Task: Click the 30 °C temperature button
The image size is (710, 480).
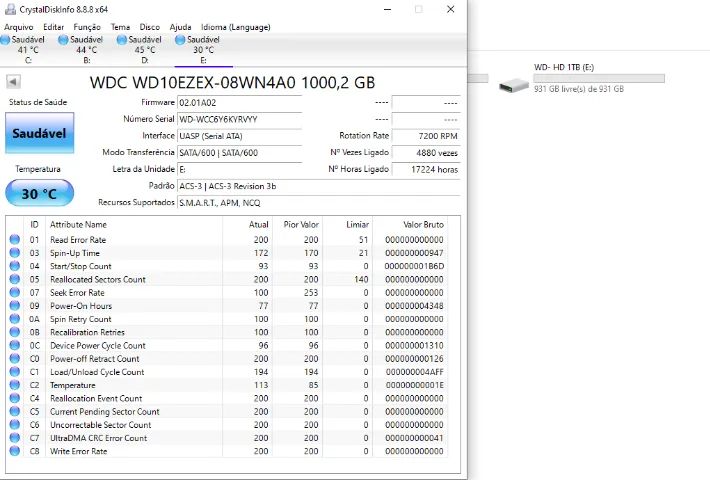Action: pyautogui.click(x=39, y=193)
